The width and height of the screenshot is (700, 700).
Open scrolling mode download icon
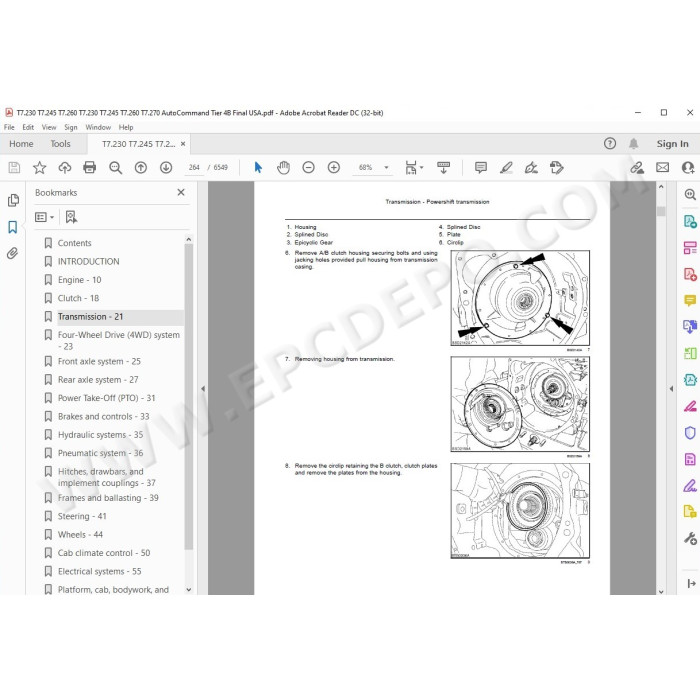coord(443,167)
